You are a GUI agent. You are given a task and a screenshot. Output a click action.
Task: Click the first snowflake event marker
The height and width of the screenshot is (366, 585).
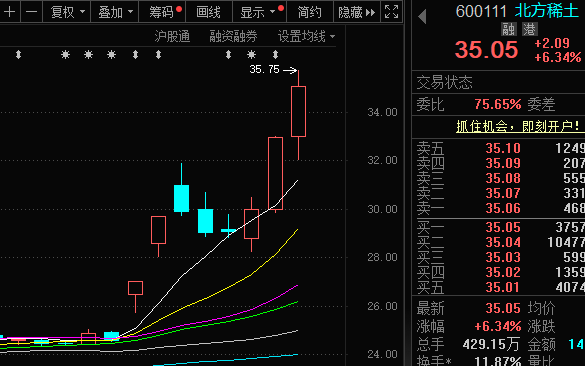(65, 55)
